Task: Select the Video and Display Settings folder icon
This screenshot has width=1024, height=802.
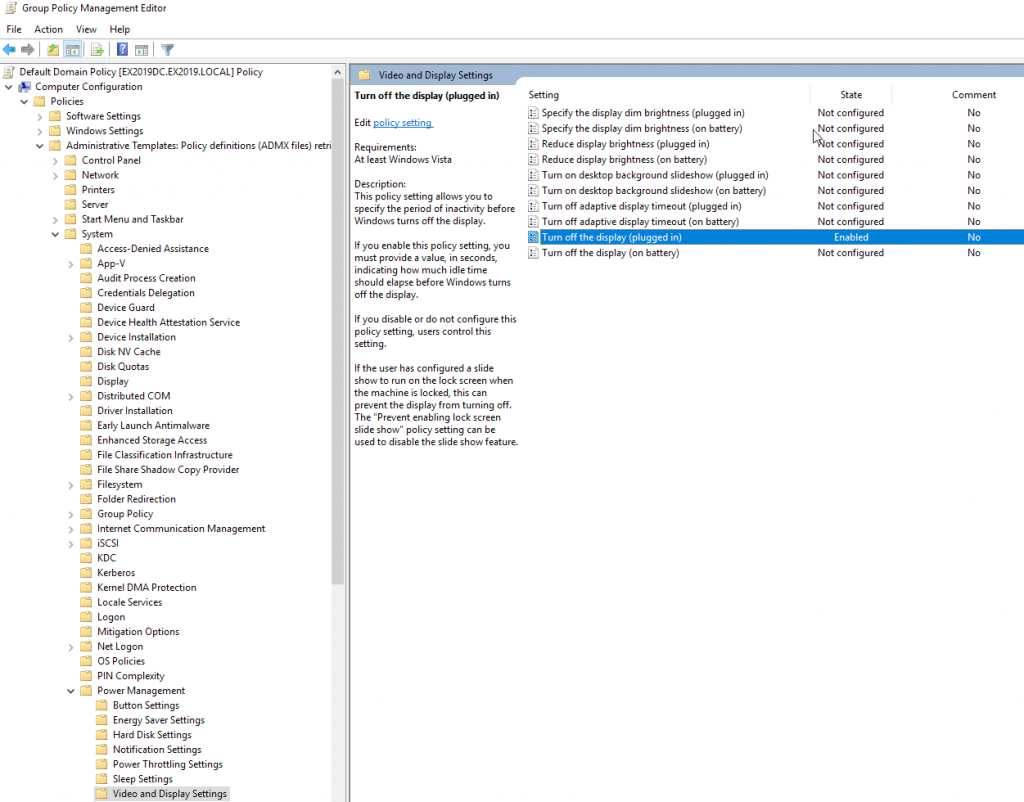Action: [103, 793]
